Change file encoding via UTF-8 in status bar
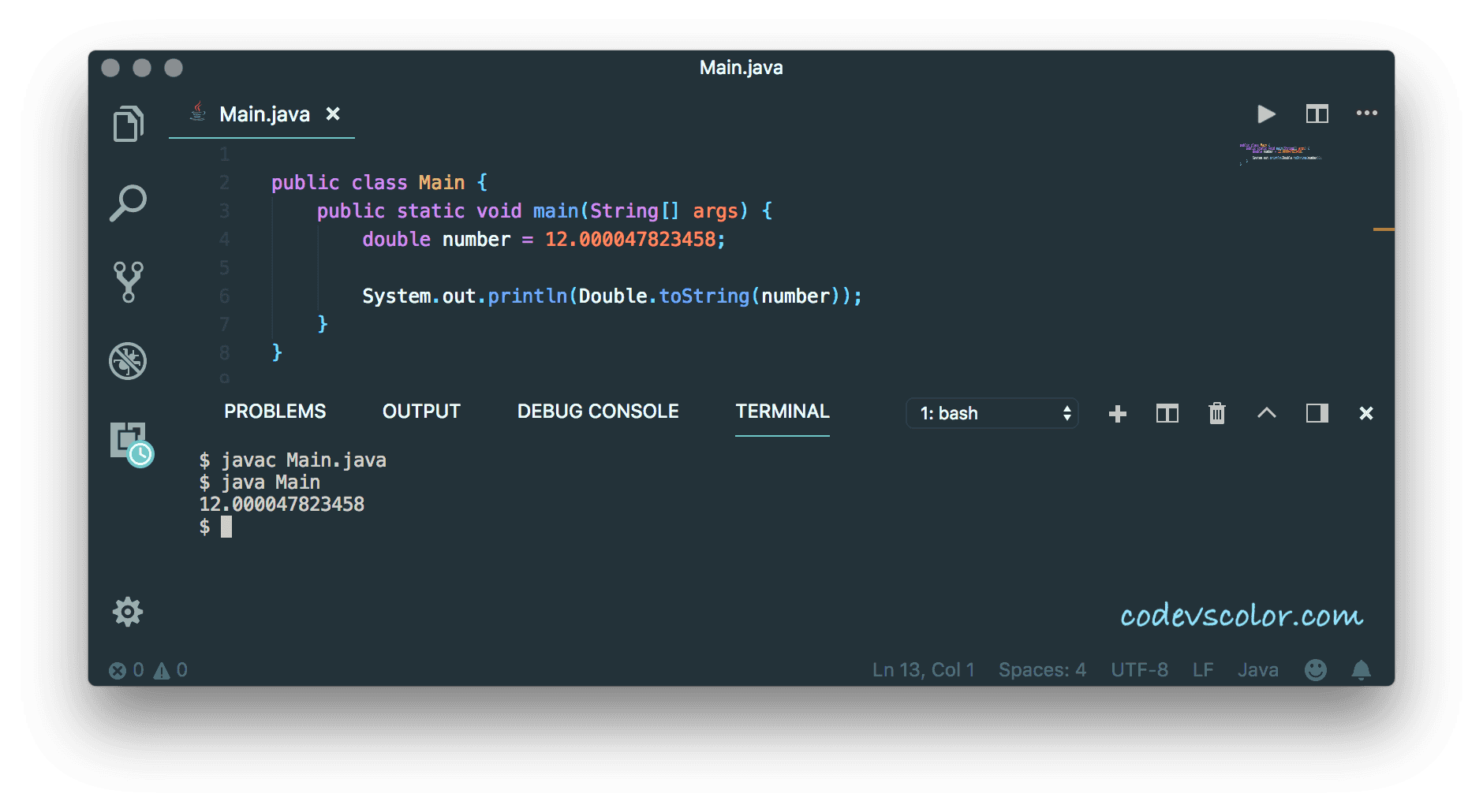The width and height of the screenshot is (1483, 812). point(1139,669)
